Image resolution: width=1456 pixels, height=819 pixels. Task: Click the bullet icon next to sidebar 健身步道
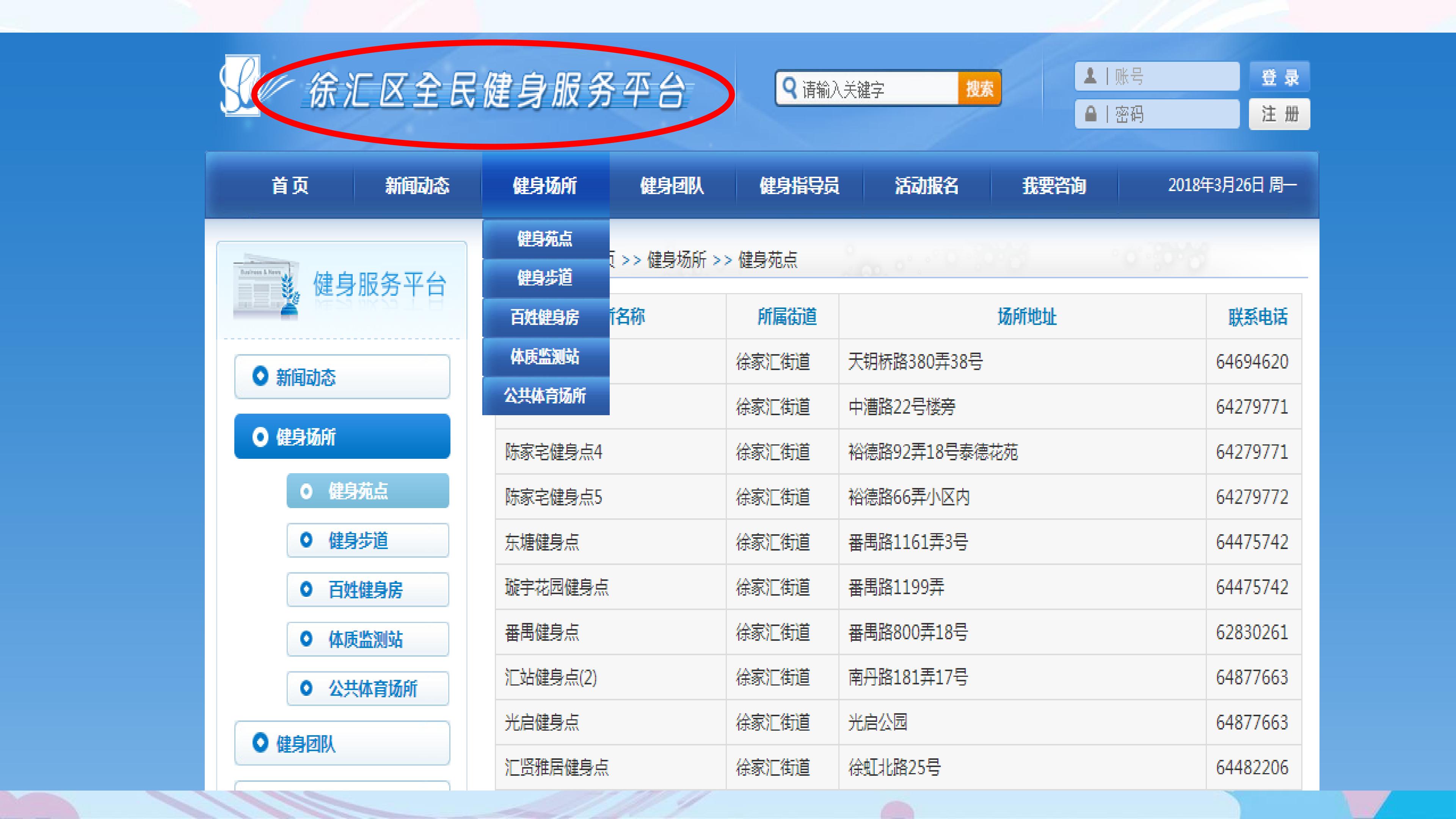point(306,540)
